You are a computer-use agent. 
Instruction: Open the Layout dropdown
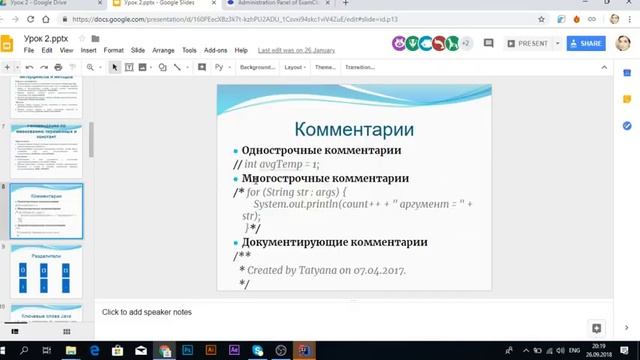(295, 67)
